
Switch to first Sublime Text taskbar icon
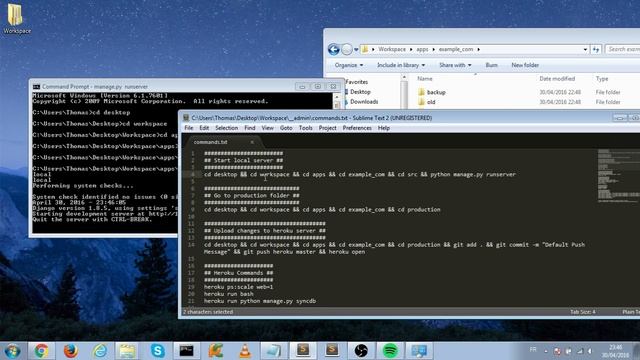pos(303,351)
